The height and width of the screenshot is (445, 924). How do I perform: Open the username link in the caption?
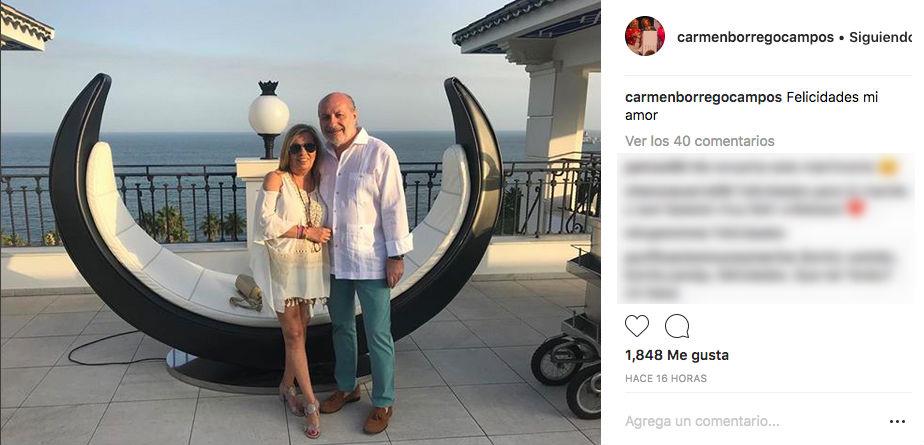click(704, 97)
